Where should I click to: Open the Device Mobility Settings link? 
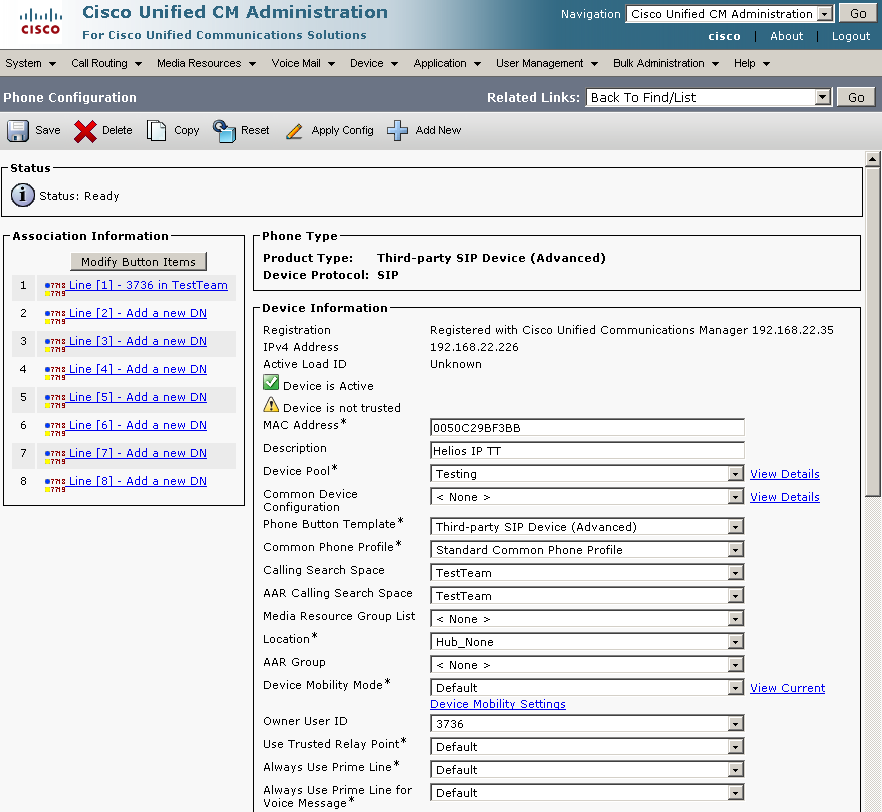click(x=497, y=704)
